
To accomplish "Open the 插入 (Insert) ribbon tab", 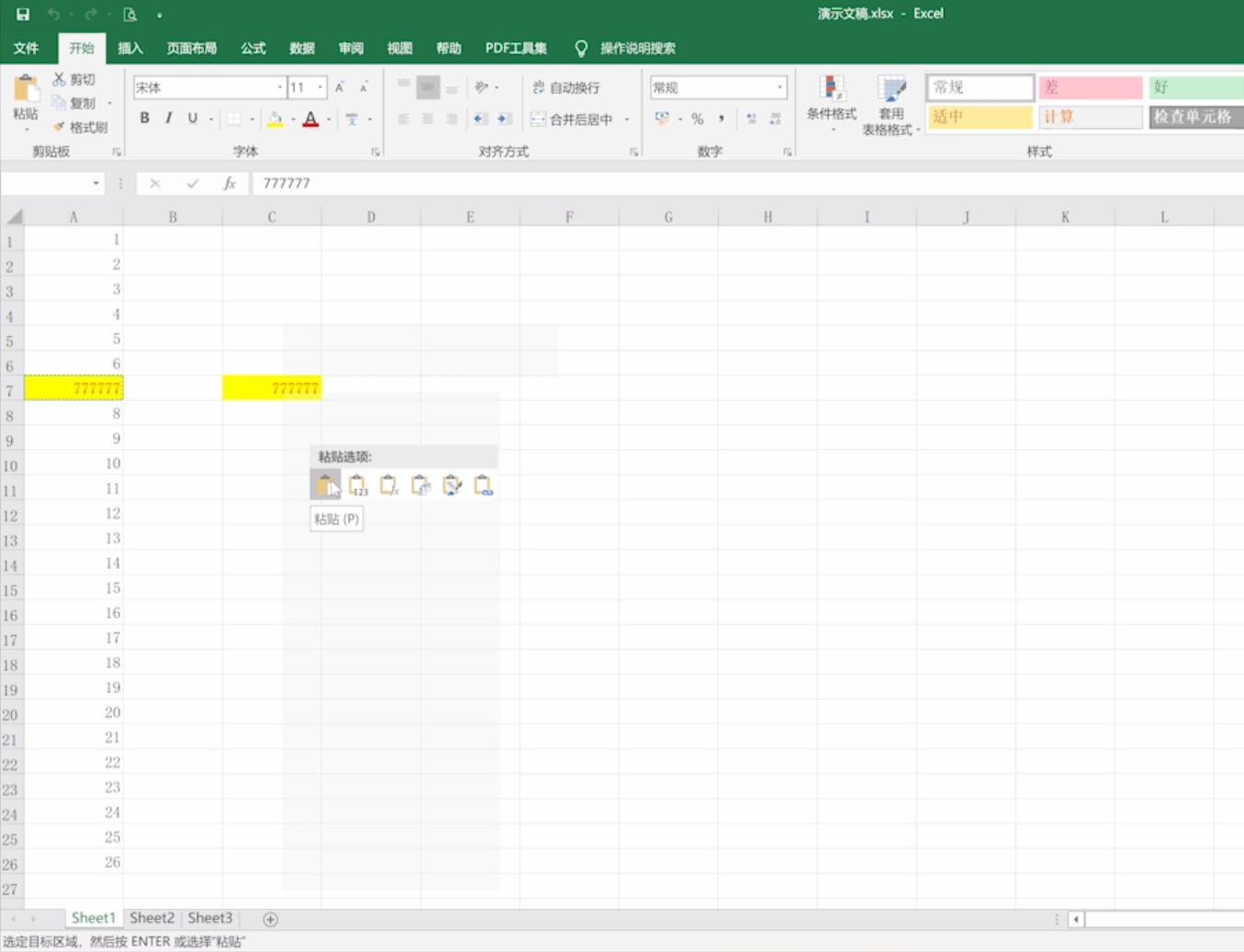I will point(130,48).
